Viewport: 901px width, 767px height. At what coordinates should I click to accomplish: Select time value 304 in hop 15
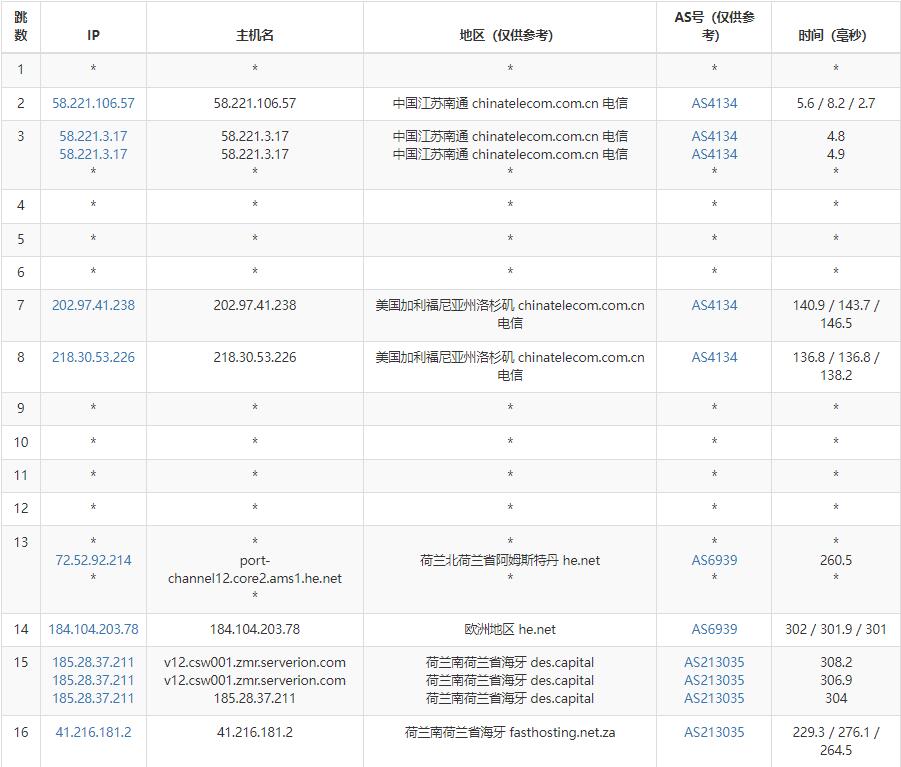[x=835, y=698]
